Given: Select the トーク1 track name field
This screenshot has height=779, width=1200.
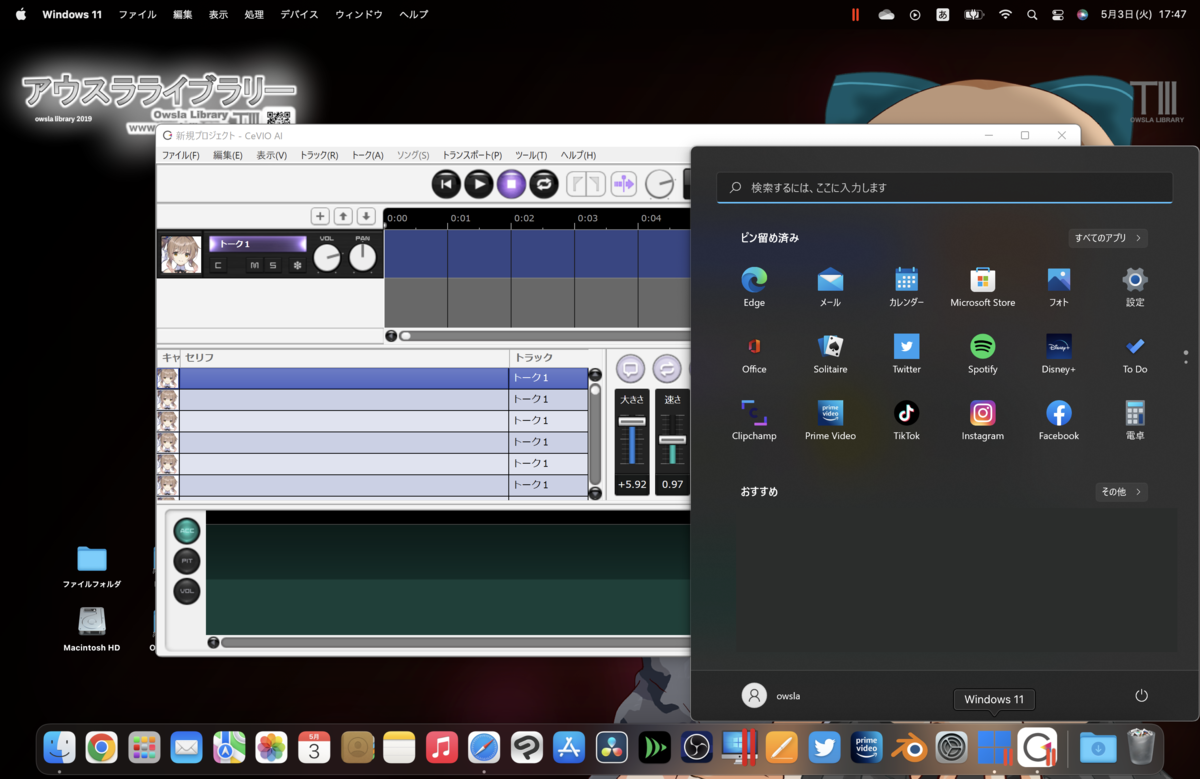Looking at the screenshot, I should click(257, 244).
